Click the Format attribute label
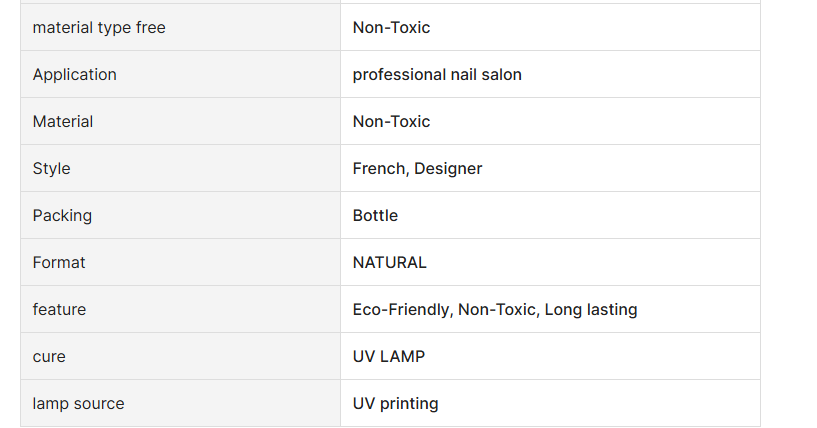 pyautogui.click(x=58, y=262)
